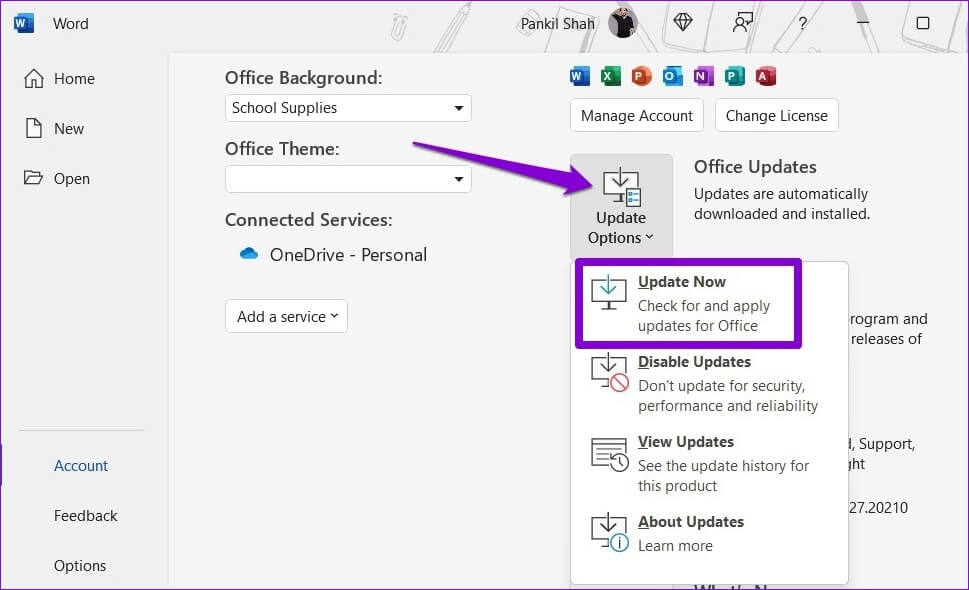Screen dimensions: 969x590
Task: Click the Open folder icon
Action: click(33, 178)
